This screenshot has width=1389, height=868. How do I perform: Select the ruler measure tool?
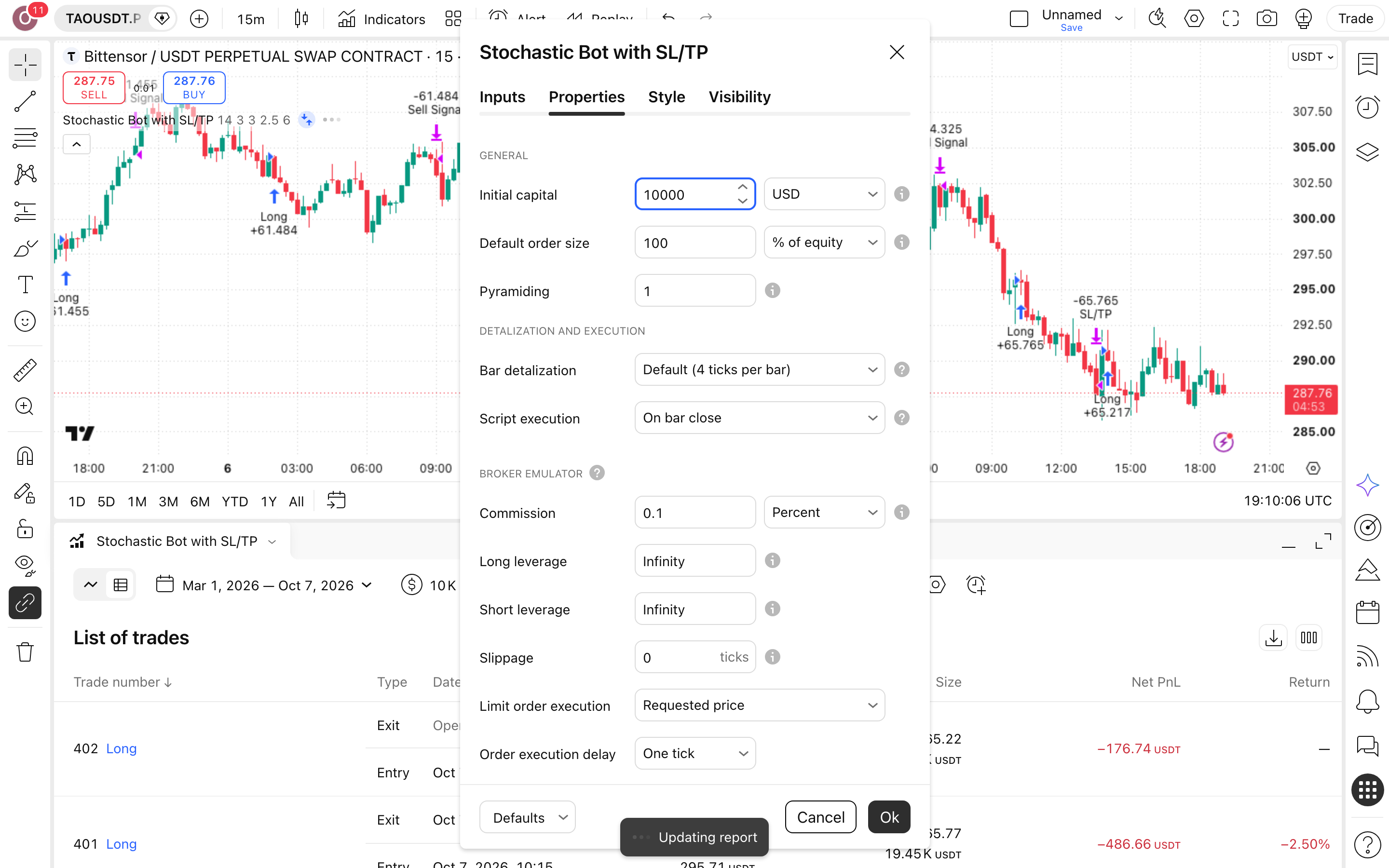coord(25,370)
